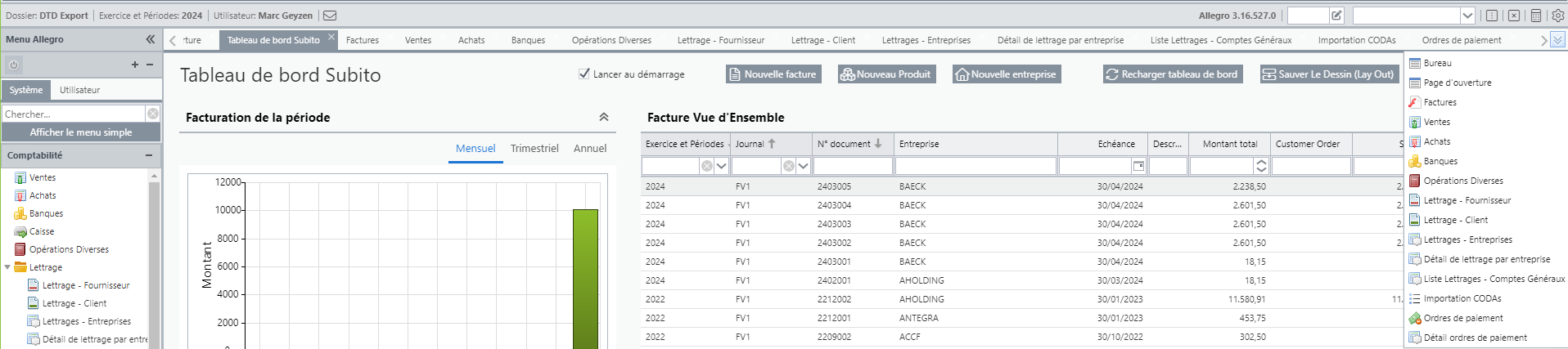Click Sauver Le Dessin (Lay Out) button
Viewport: 1568px width, 349px height.
1329,74
